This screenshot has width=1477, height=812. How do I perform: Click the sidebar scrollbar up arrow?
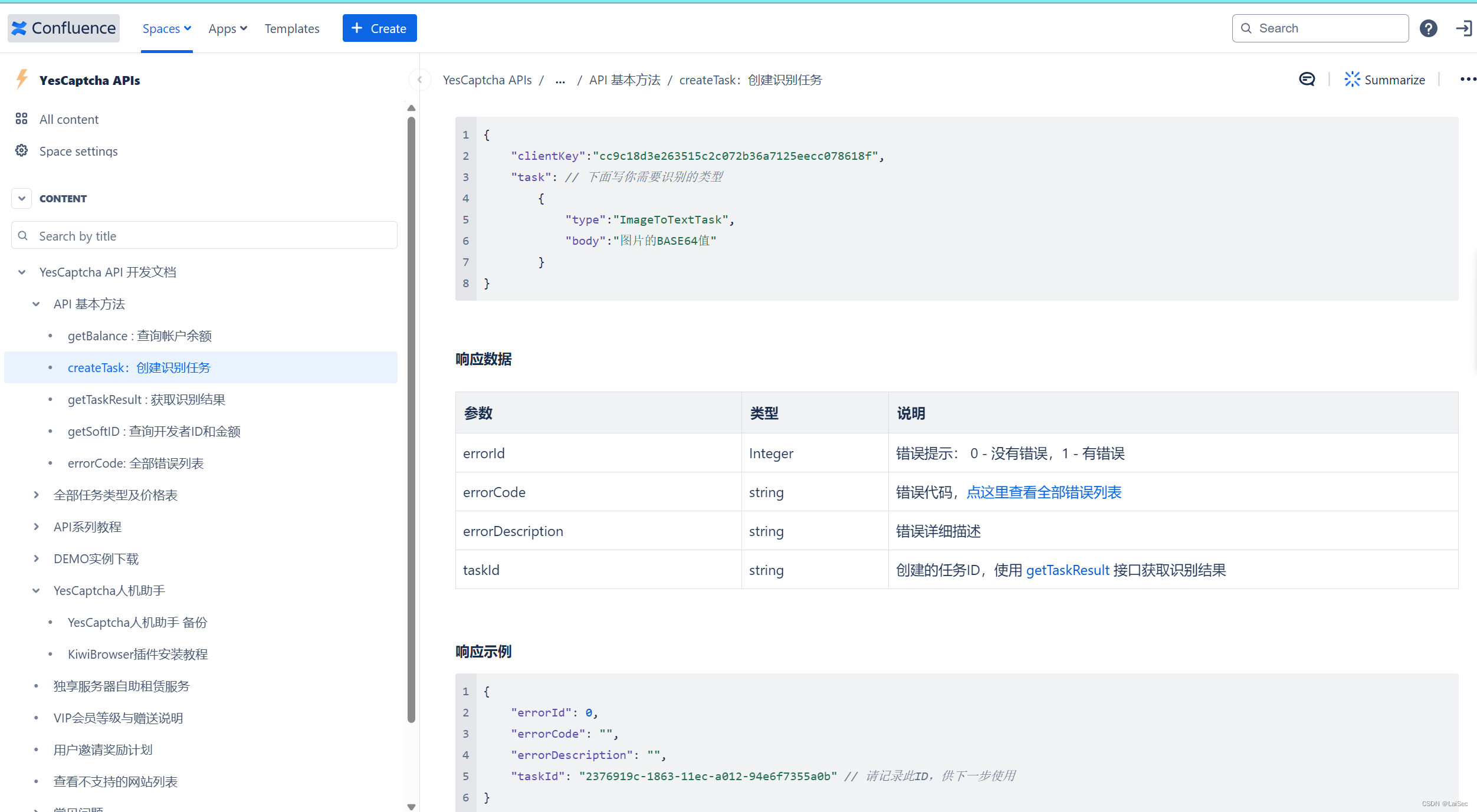coord(411,108)
